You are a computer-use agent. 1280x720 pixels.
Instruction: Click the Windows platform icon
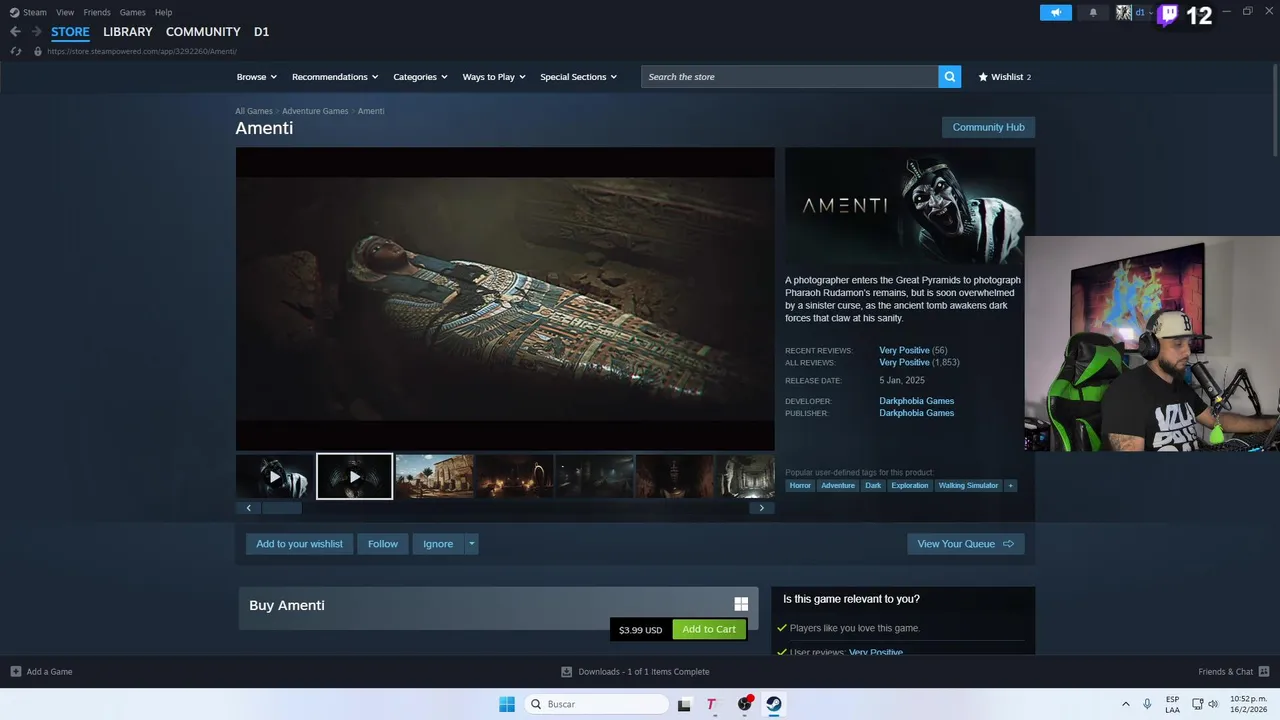click(x=741, y=604)
